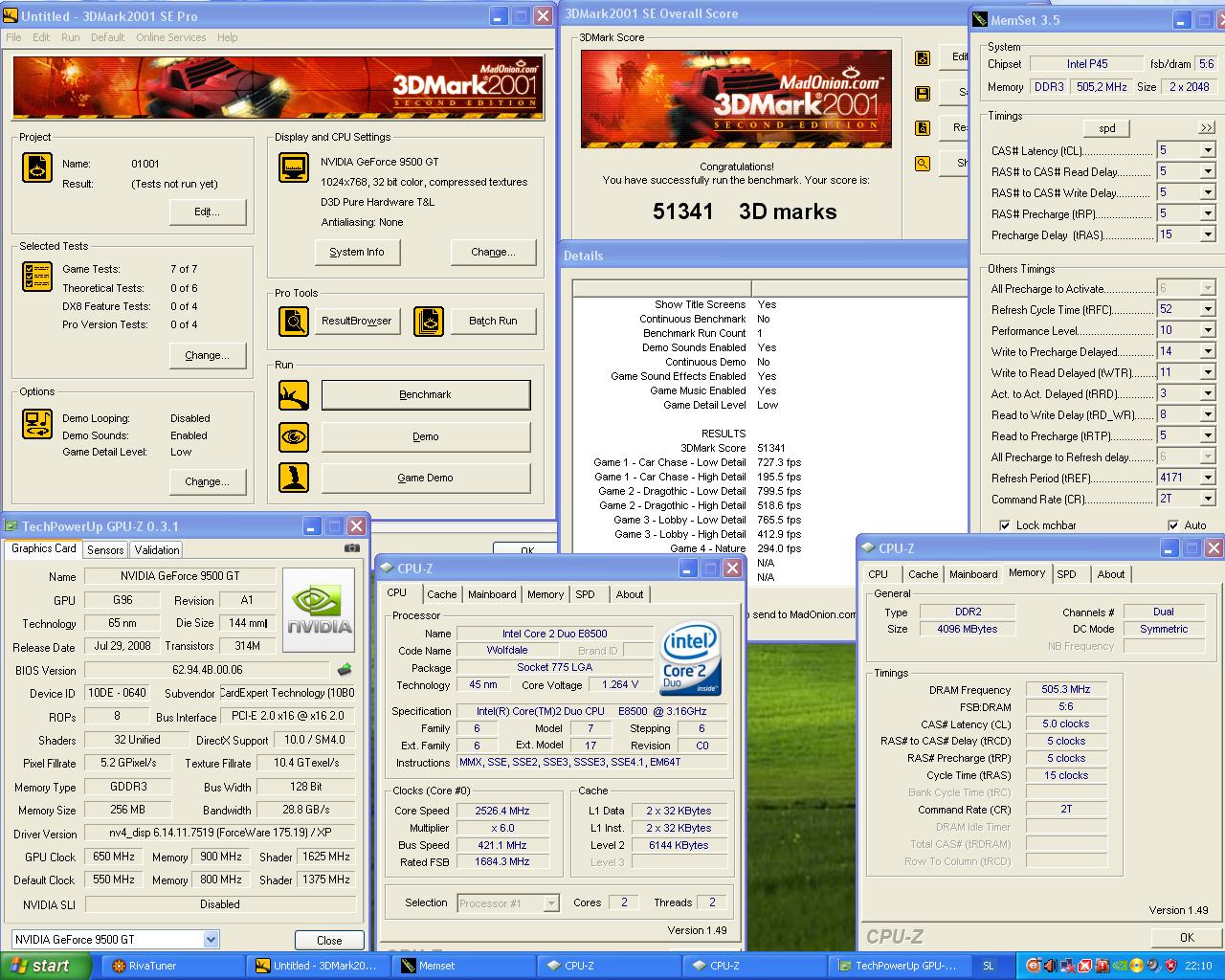Click the Change... button under Options
This screenshot has width=1225, height=980.
pos(208,481)
